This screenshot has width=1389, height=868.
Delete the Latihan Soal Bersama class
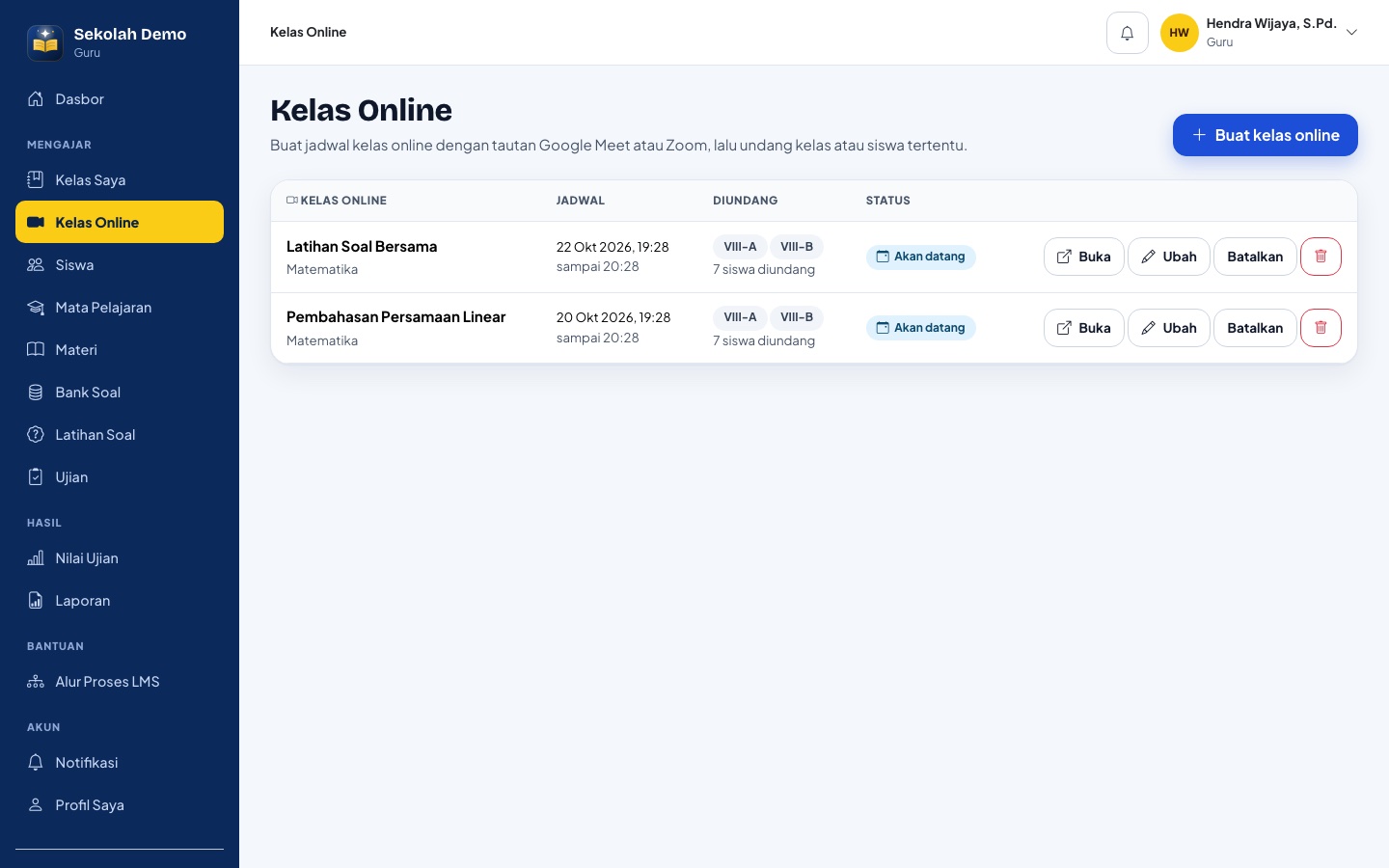point(1321,257)
